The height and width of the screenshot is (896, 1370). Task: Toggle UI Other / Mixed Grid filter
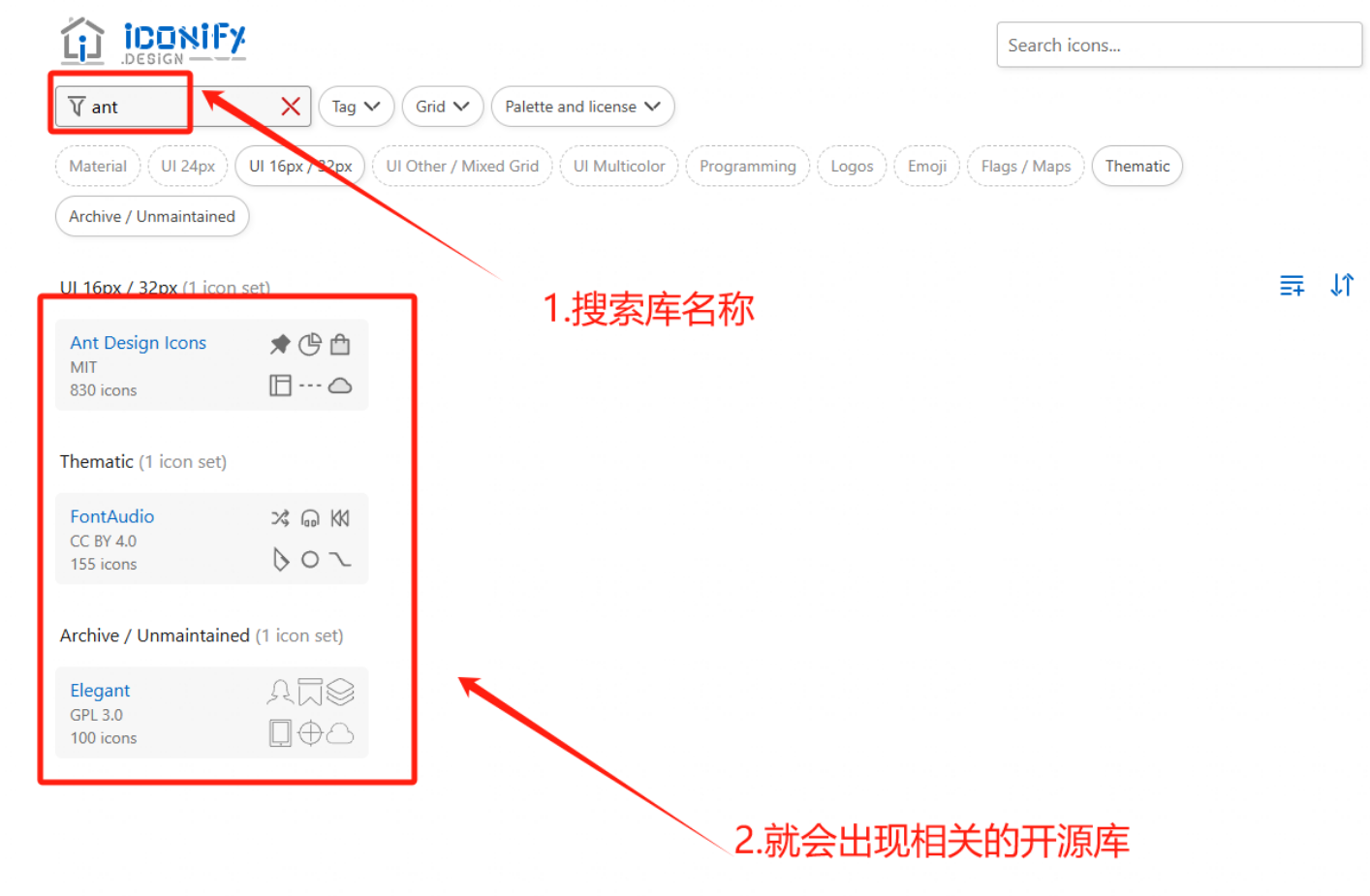point(462,166)
